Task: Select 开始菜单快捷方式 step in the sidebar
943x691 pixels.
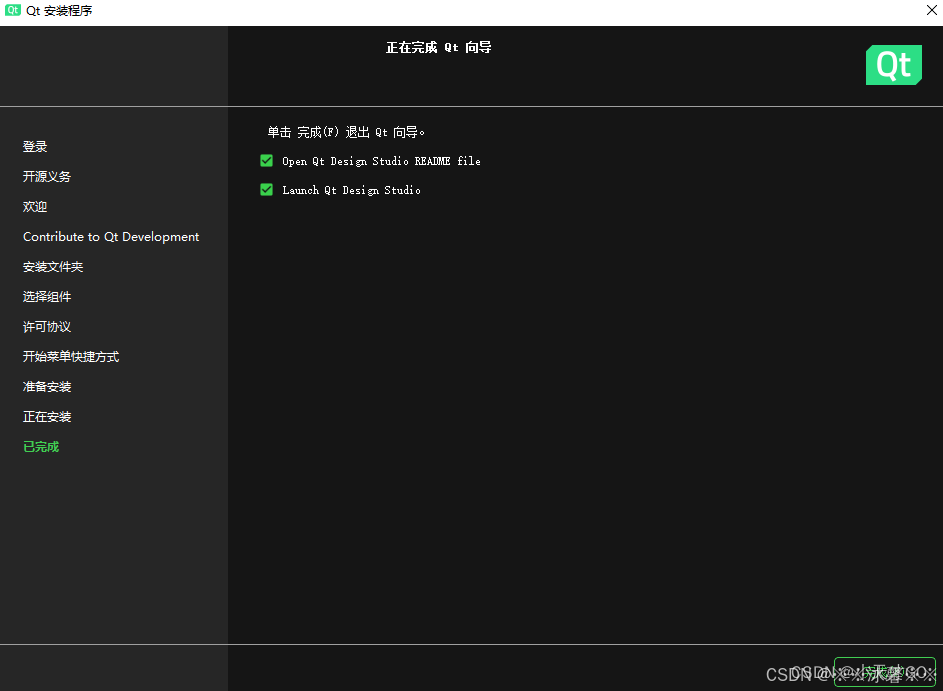Action: tap(71, 357)
